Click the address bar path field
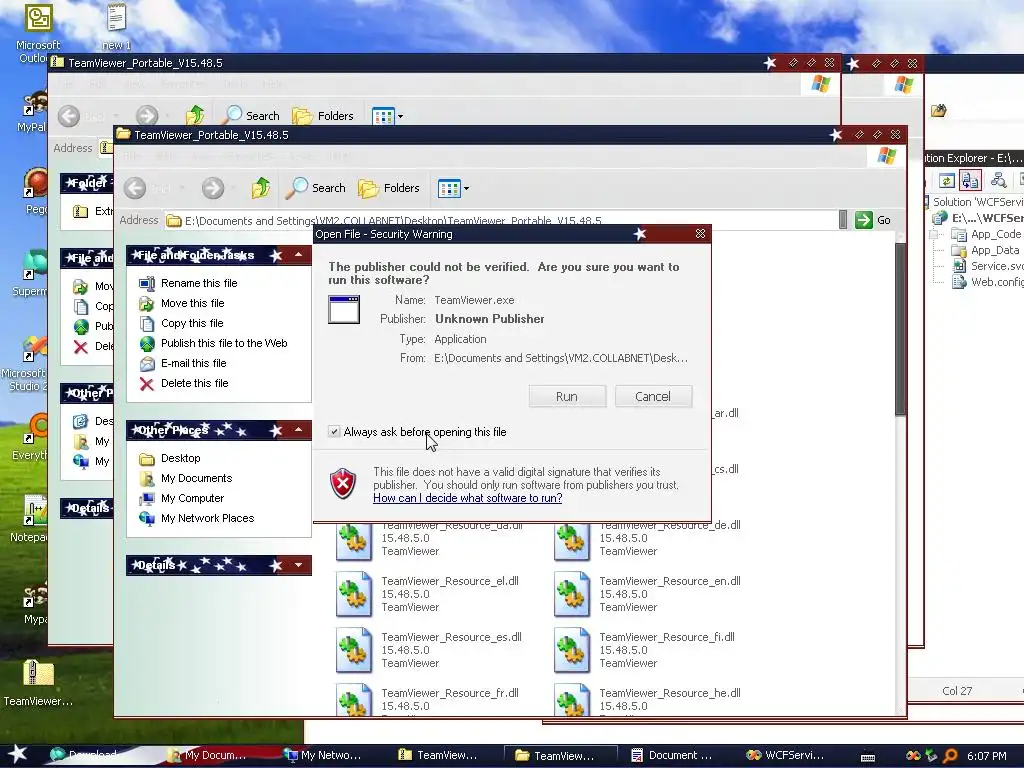1024x768 pixels. pos(500,221)
